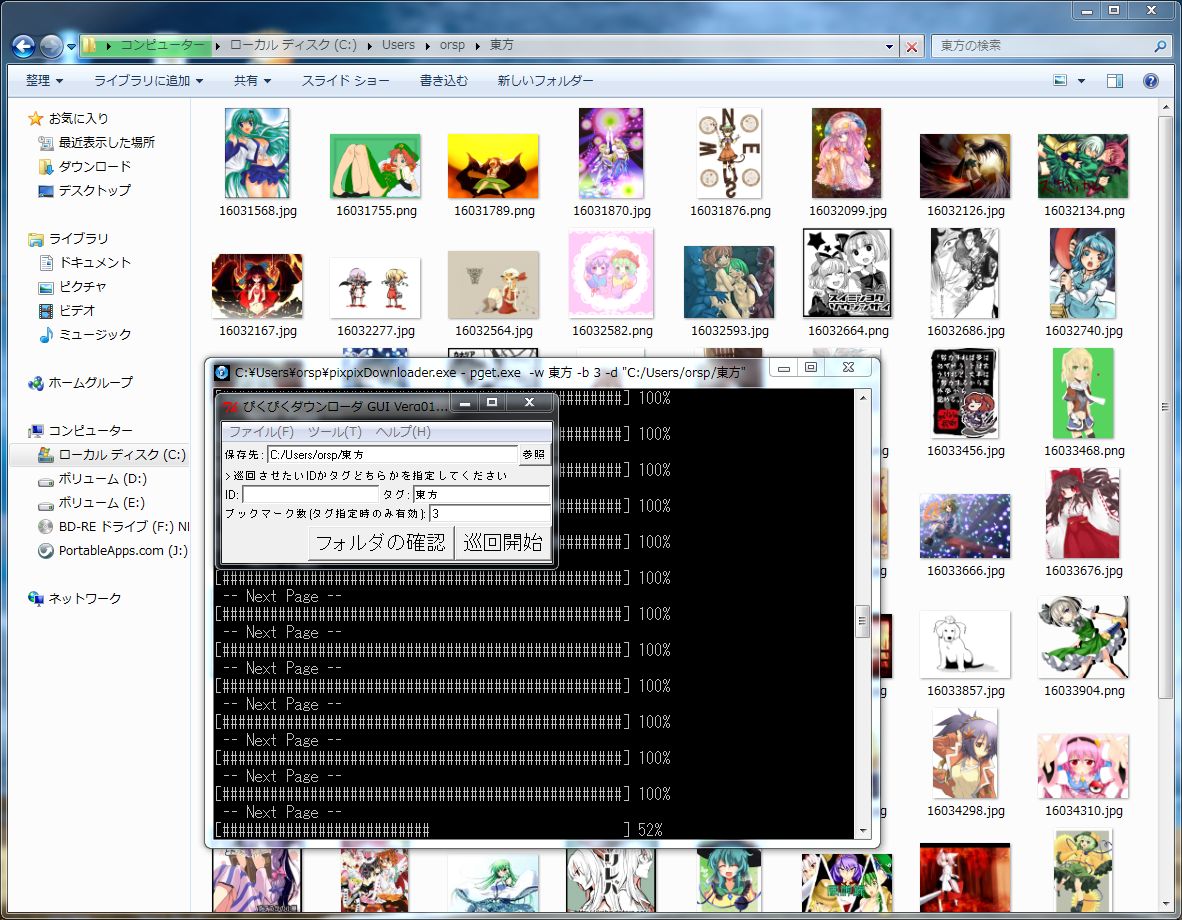This screenshot has height=920, width=1182.
Task: Go back in Explorer navigation
Action: (x=23, y=46)
